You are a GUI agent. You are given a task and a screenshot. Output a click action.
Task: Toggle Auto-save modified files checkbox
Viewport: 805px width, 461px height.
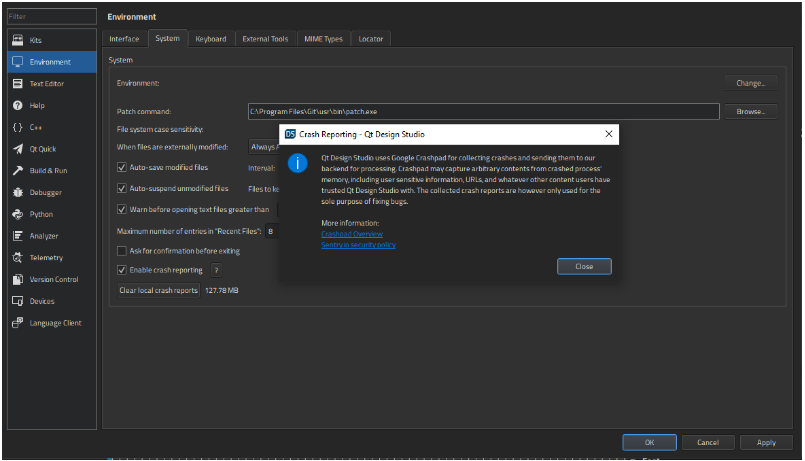(122, 167)
